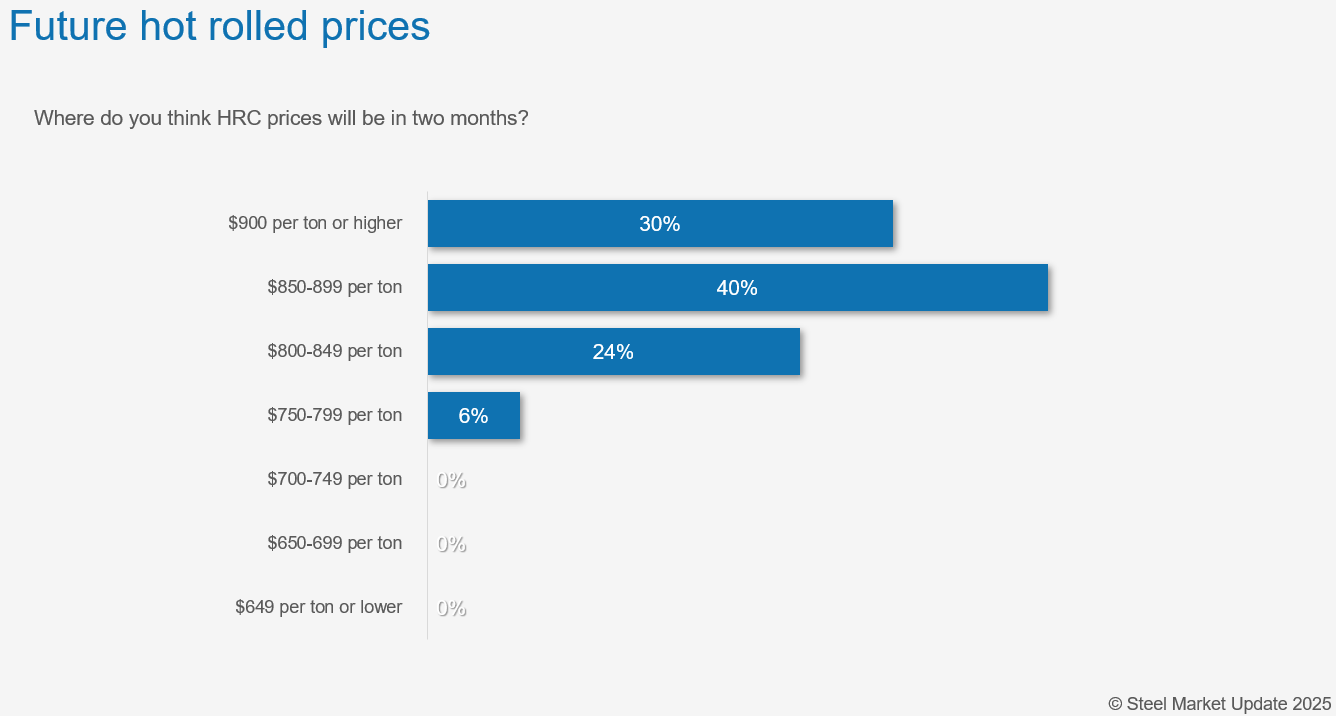This screenshot has height=716, width=1336.
Task: Click the 40% data label text
Action: pos(737,288)
